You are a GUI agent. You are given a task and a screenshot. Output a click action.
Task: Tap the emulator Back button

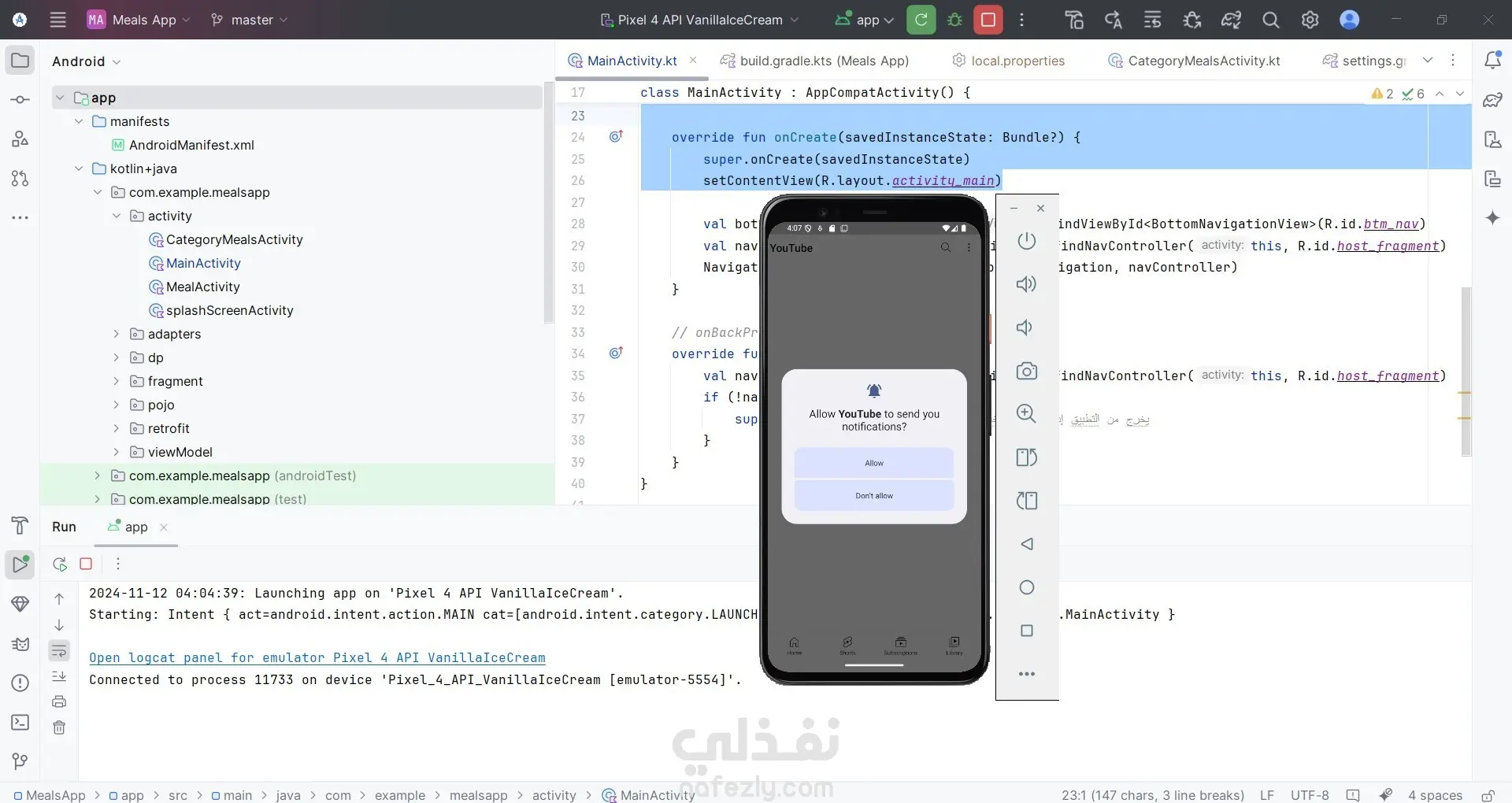(x=1026, y=544)
